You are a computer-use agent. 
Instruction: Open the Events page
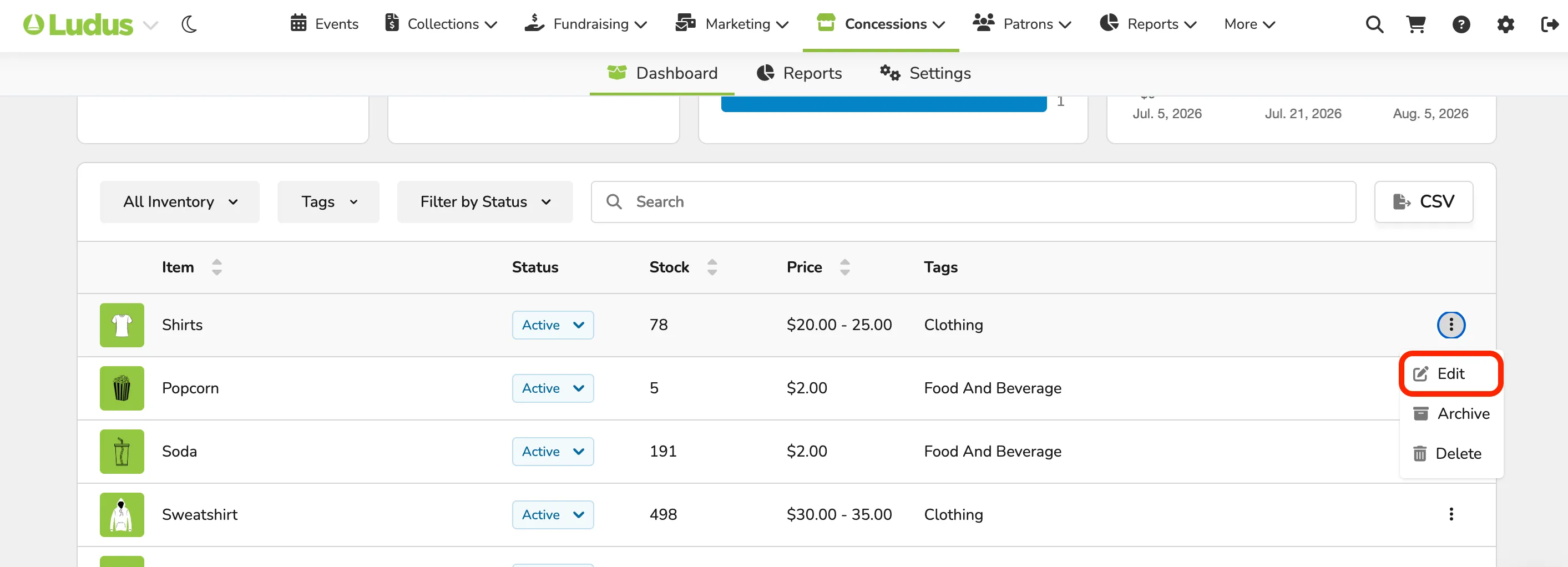325,24
